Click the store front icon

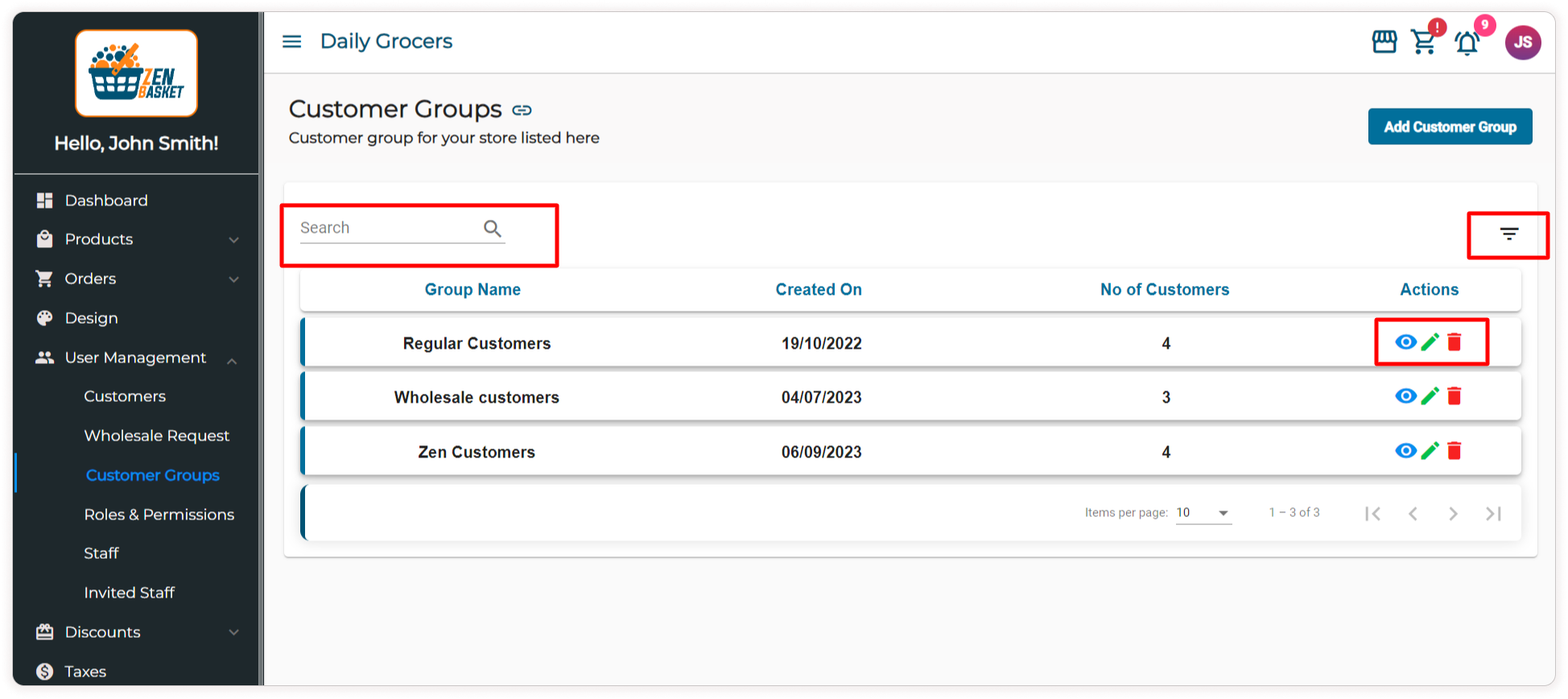1384,42
